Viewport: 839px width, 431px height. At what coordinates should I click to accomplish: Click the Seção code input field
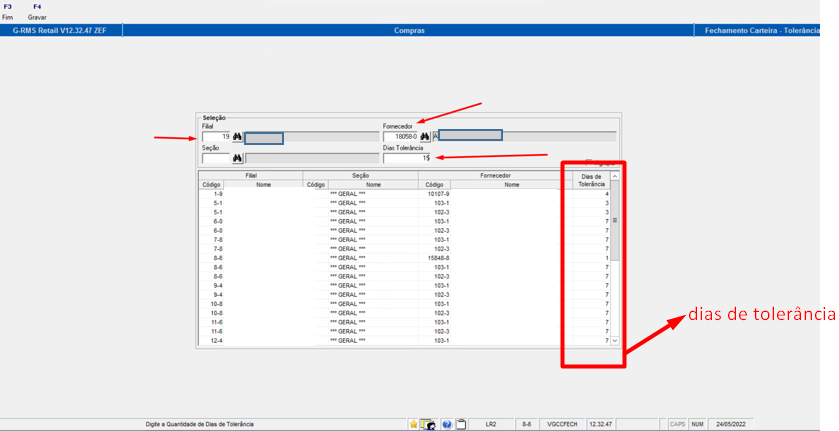tap(216, 158)
